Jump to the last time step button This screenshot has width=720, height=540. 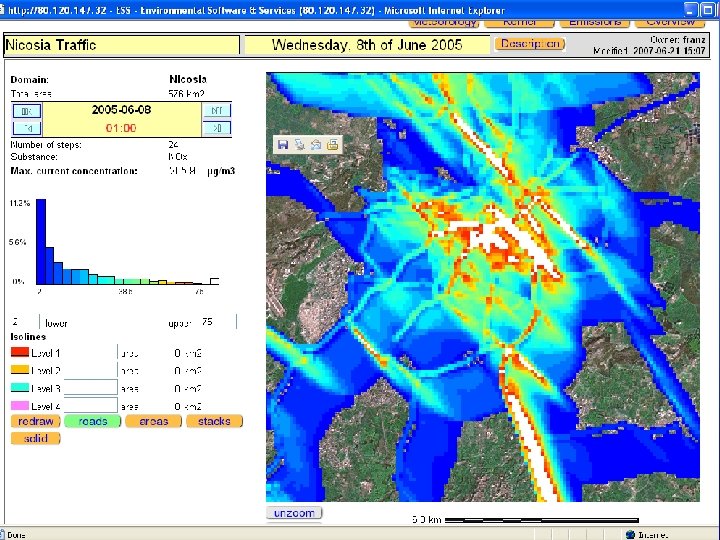tap(217, 111)
